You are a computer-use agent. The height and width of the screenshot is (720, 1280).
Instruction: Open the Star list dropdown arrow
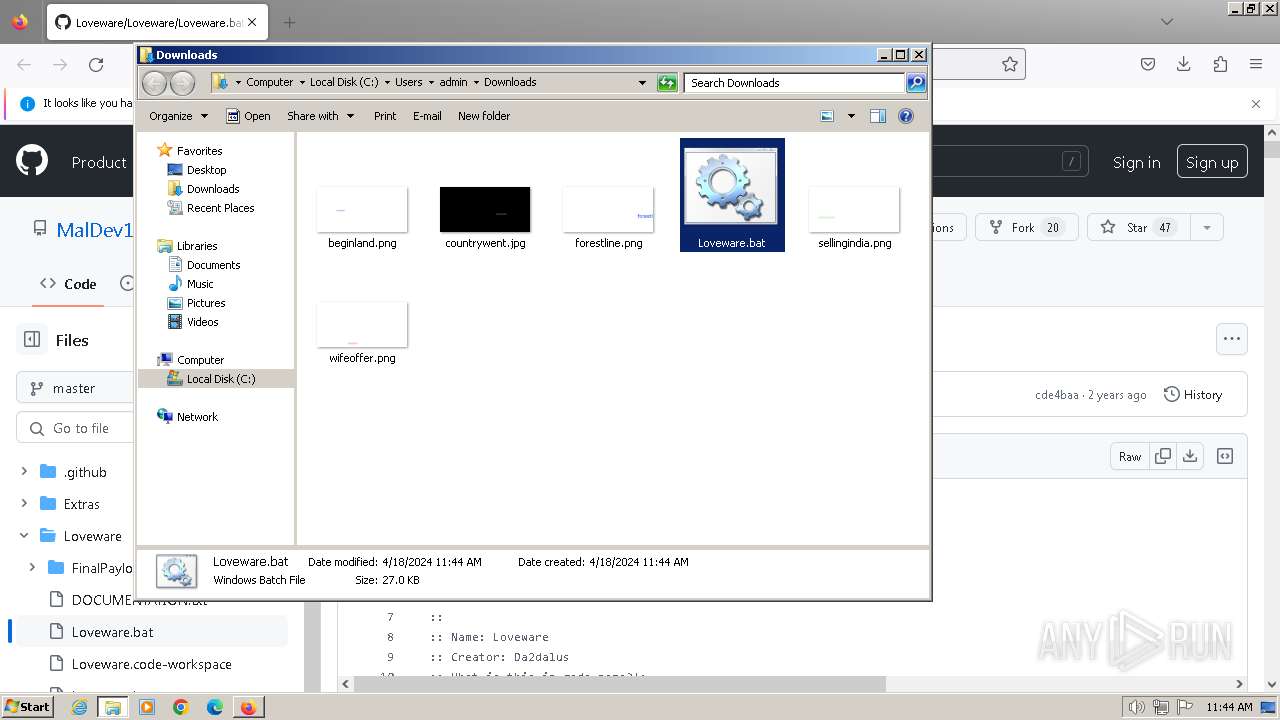point(1207,228)
